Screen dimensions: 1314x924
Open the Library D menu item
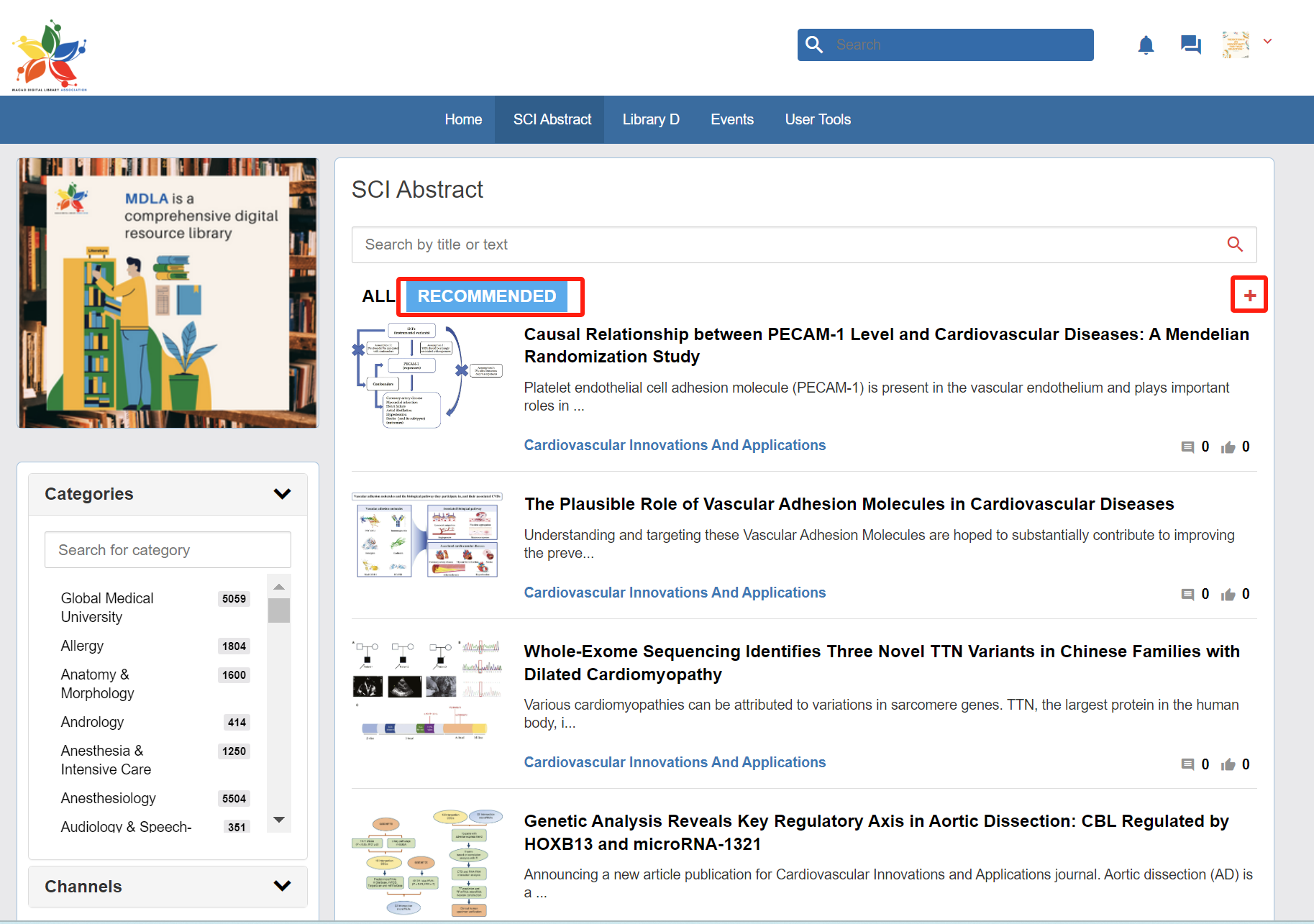tap(650, 119)
